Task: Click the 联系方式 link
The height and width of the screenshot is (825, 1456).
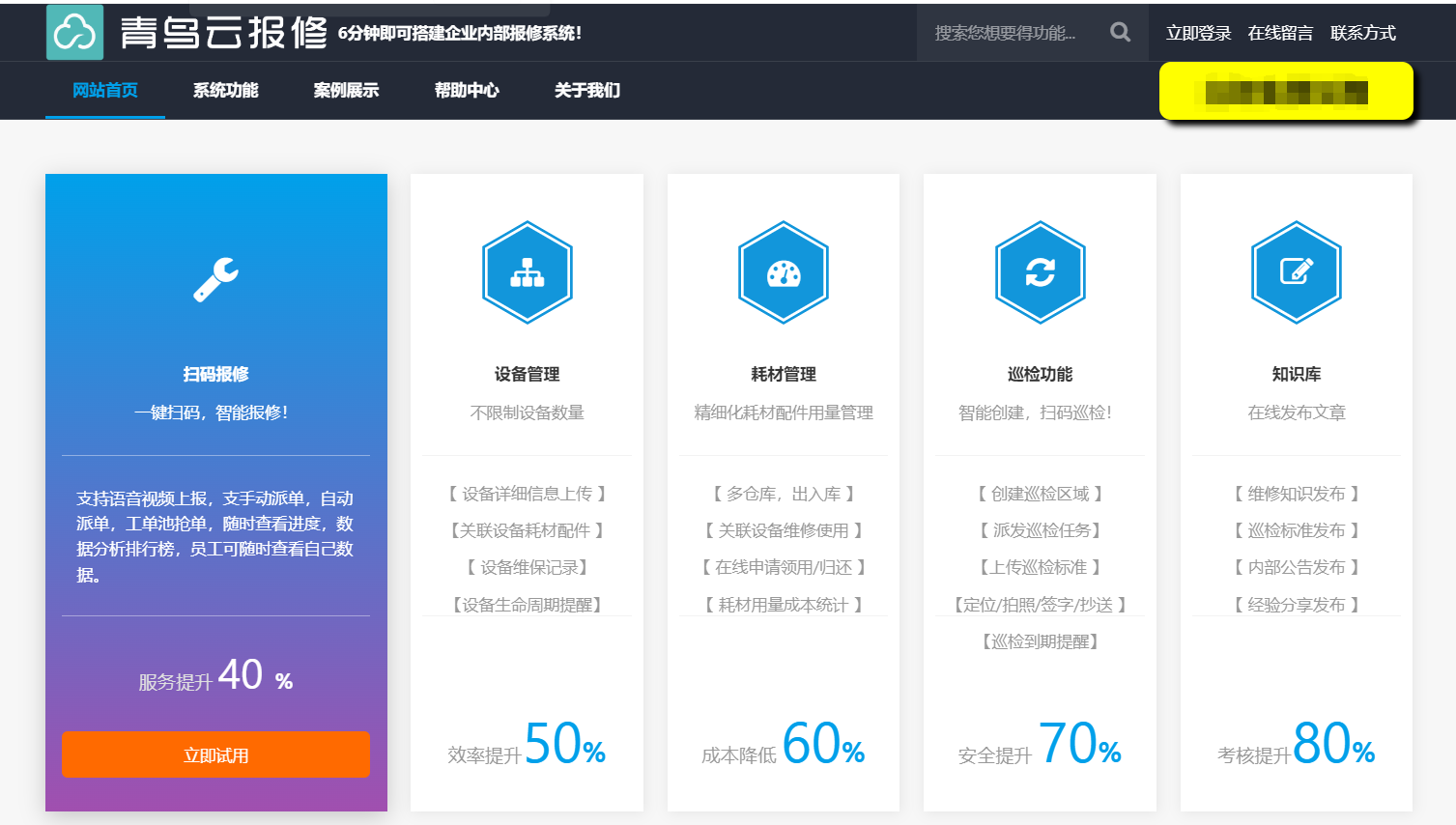Action: click(x=1362, y=33)
